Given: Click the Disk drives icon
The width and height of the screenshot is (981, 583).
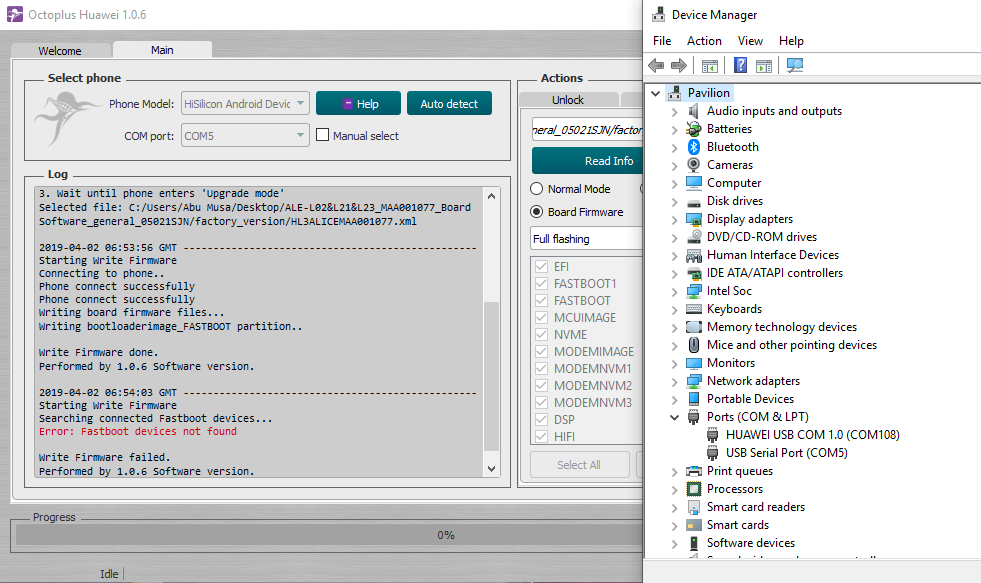Looking at the screenshot, I should (x=693, y=201).
